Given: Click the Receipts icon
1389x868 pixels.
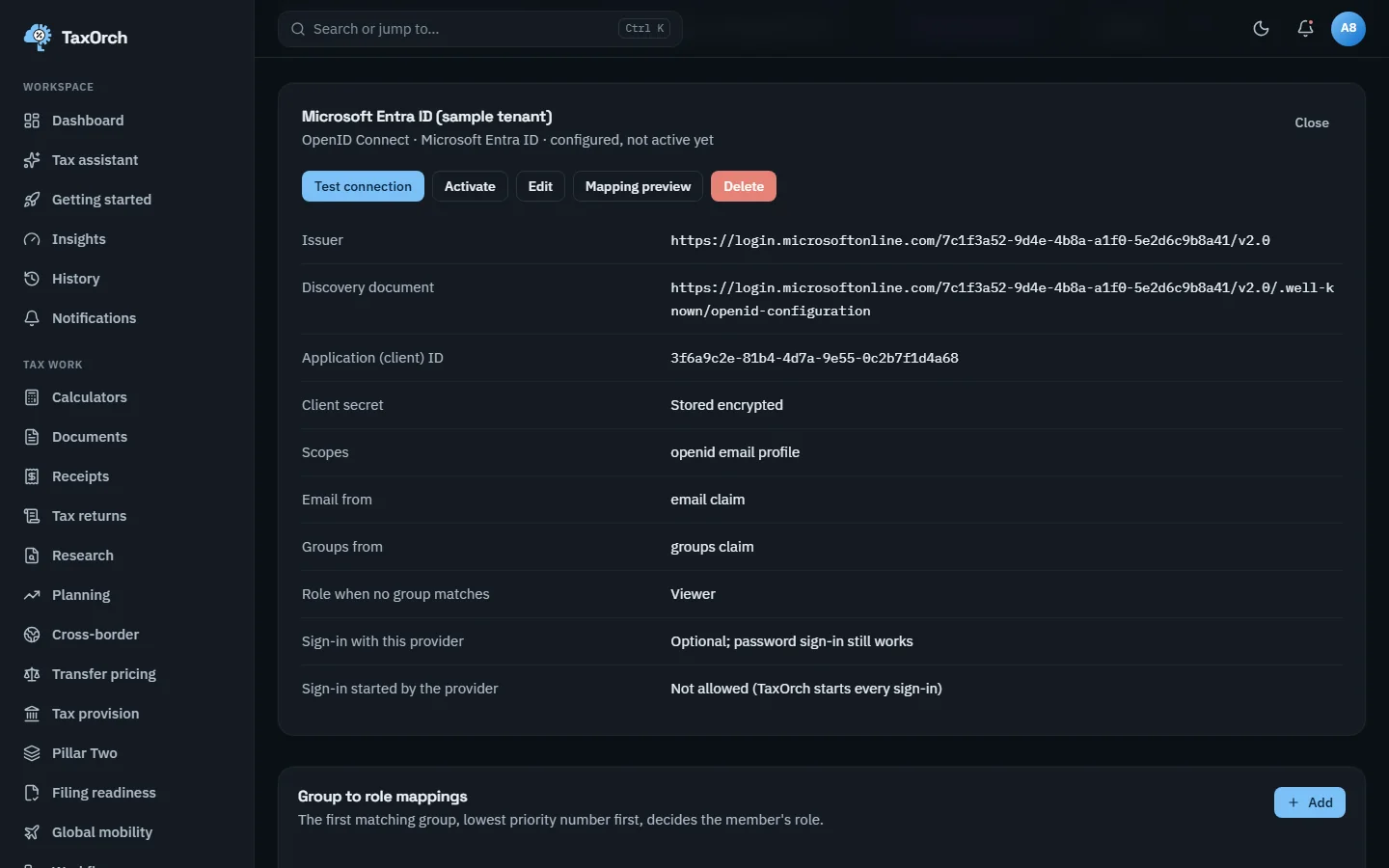Looking at the screenshot, I should (x=32, y=476).
